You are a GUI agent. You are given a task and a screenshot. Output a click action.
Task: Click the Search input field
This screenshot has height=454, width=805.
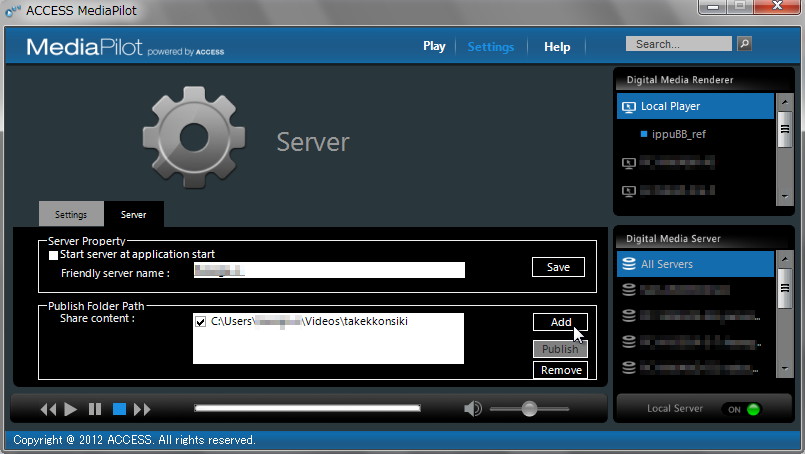pos(679,44)
